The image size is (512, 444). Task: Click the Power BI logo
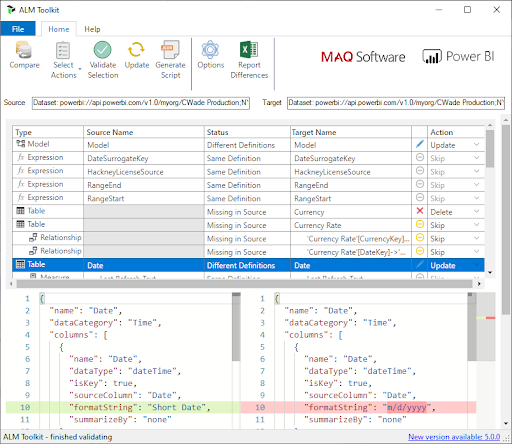458,56
